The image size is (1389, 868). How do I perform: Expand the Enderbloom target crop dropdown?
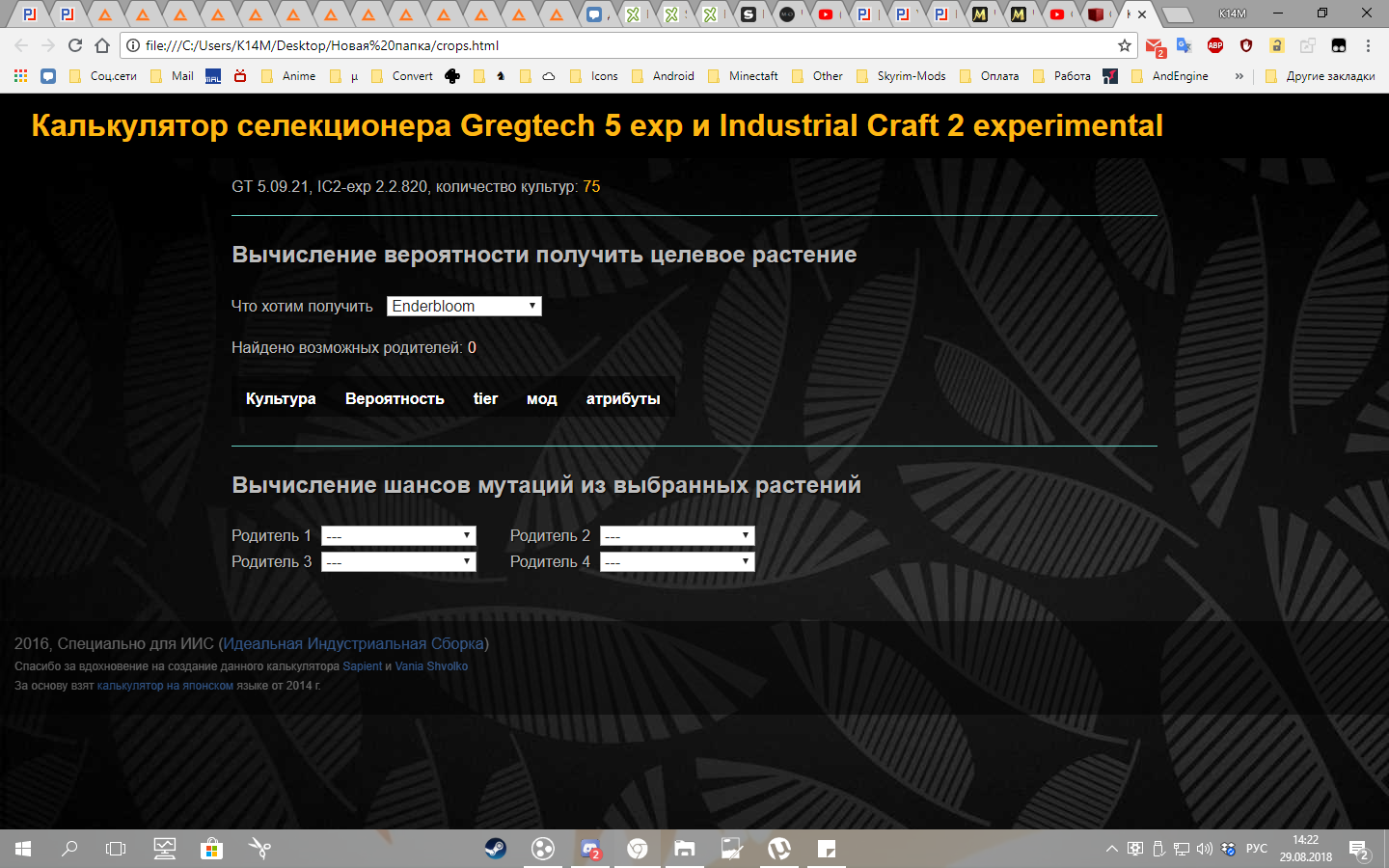(x=464, y=306)
